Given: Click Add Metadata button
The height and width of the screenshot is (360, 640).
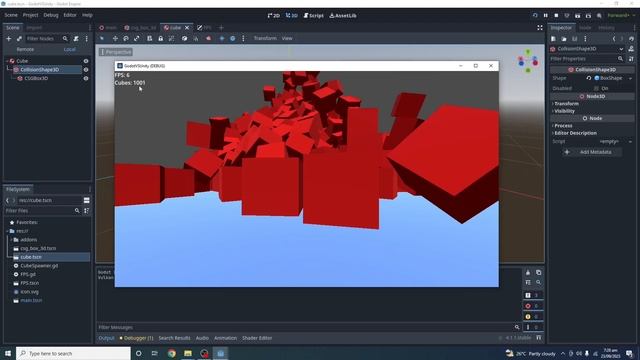Looking at the screenshot, I should coord(591,152).
